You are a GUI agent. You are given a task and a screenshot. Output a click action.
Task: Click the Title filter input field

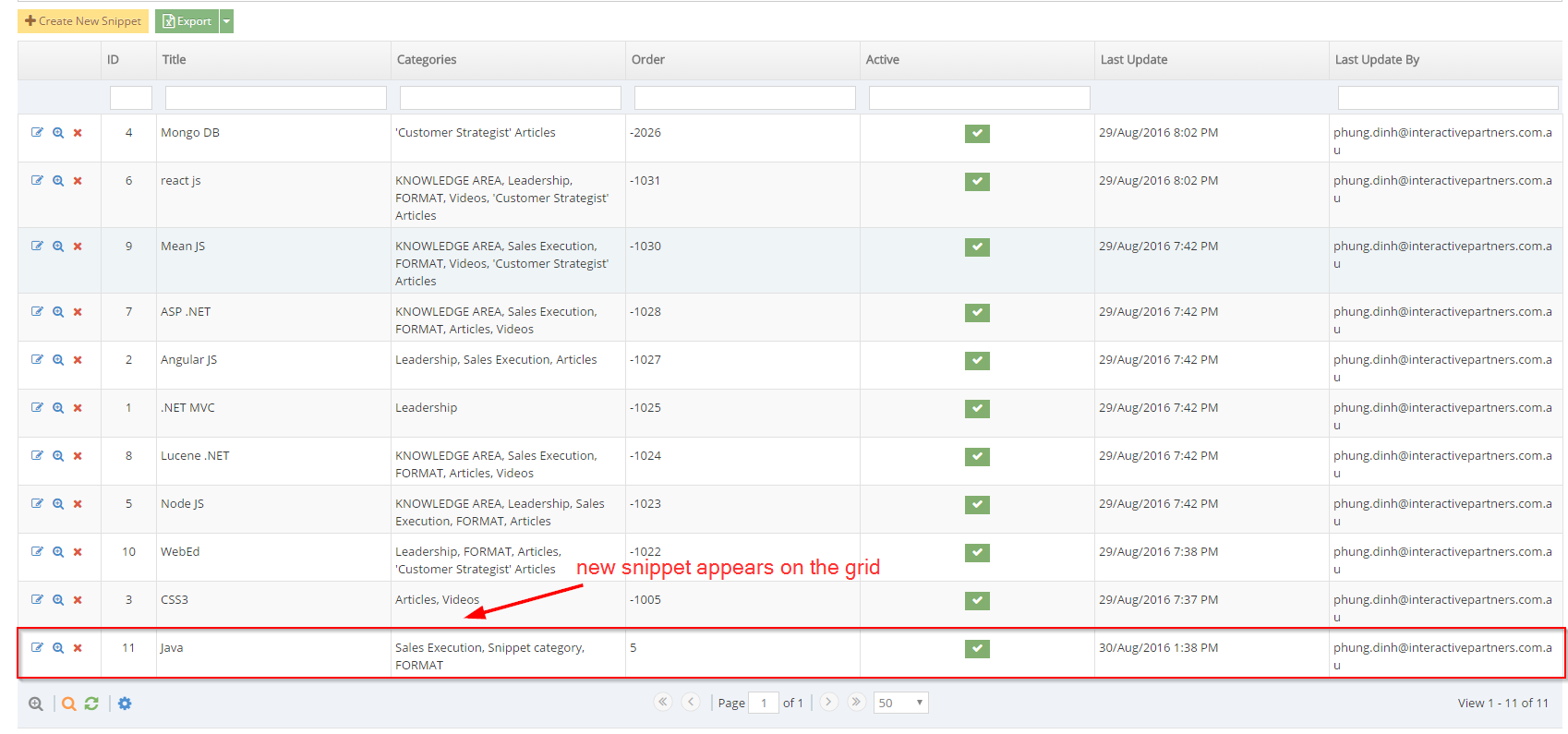point(275,98)
